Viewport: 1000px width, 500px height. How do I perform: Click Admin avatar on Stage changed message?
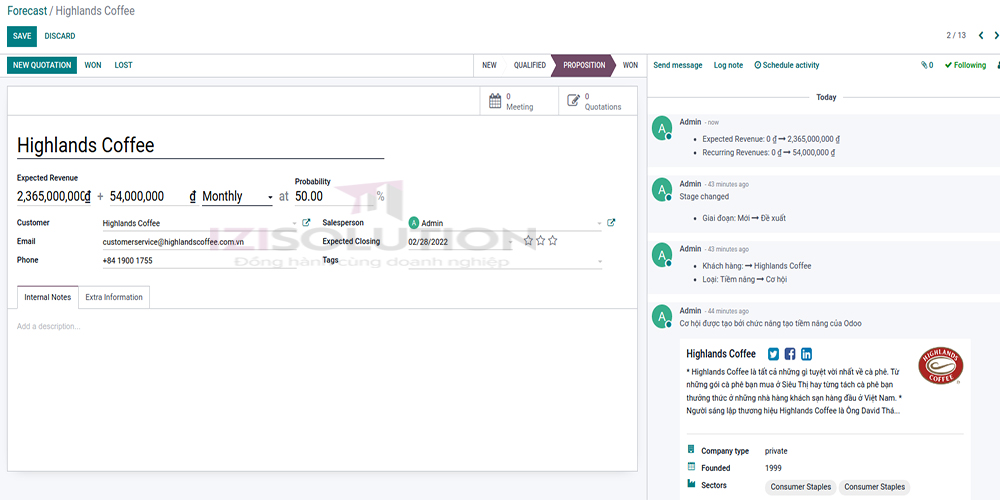click(x=663, y=189)
